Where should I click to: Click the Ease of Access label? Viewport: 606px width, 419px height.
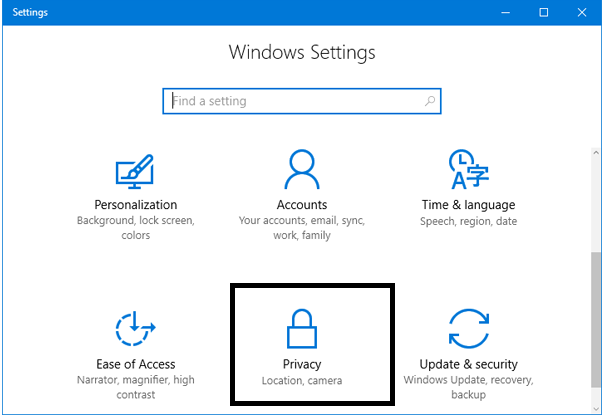coord(136,364)
